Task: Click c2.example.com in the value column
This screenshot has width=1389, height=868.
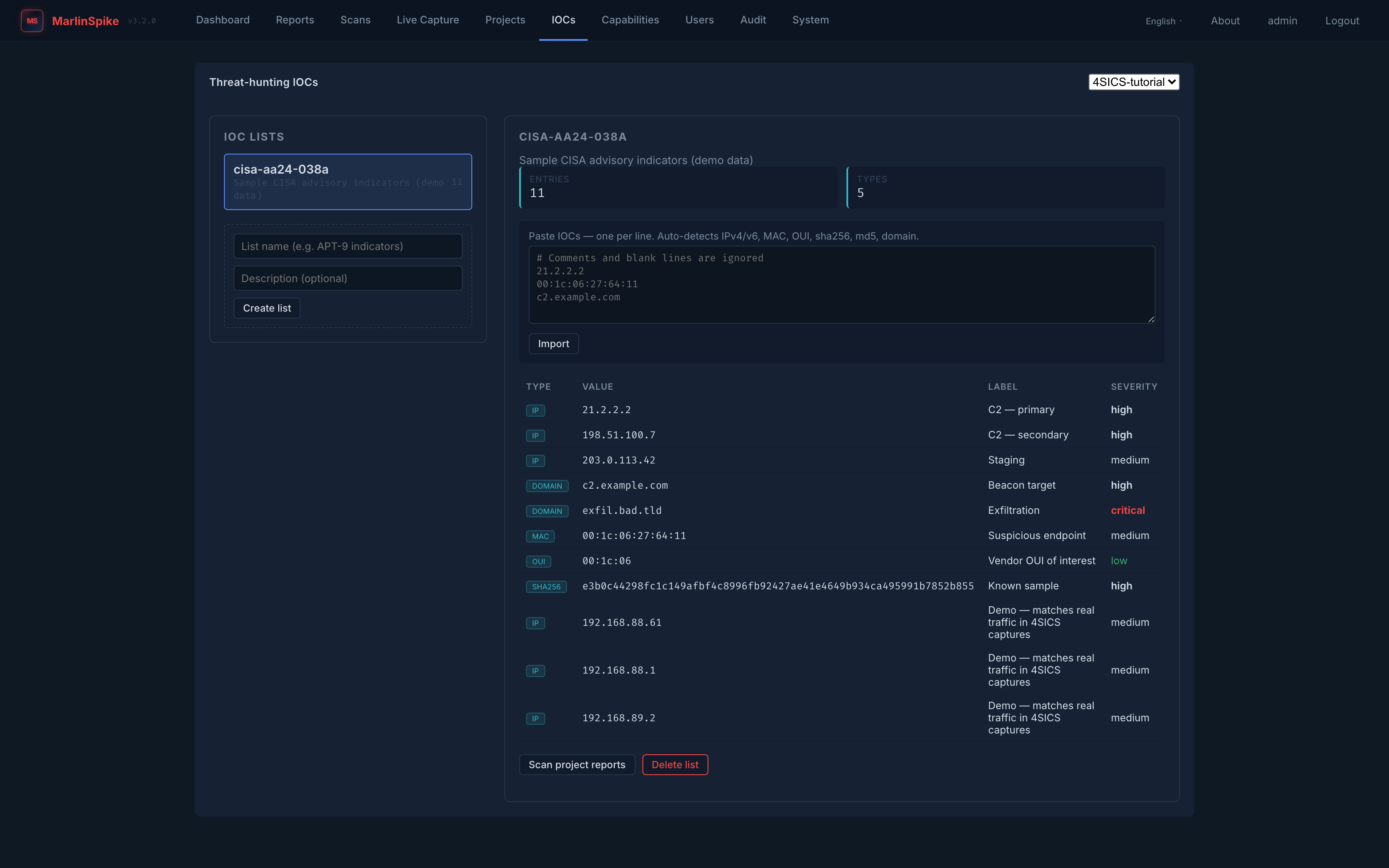Action: (x=625, y=486)
